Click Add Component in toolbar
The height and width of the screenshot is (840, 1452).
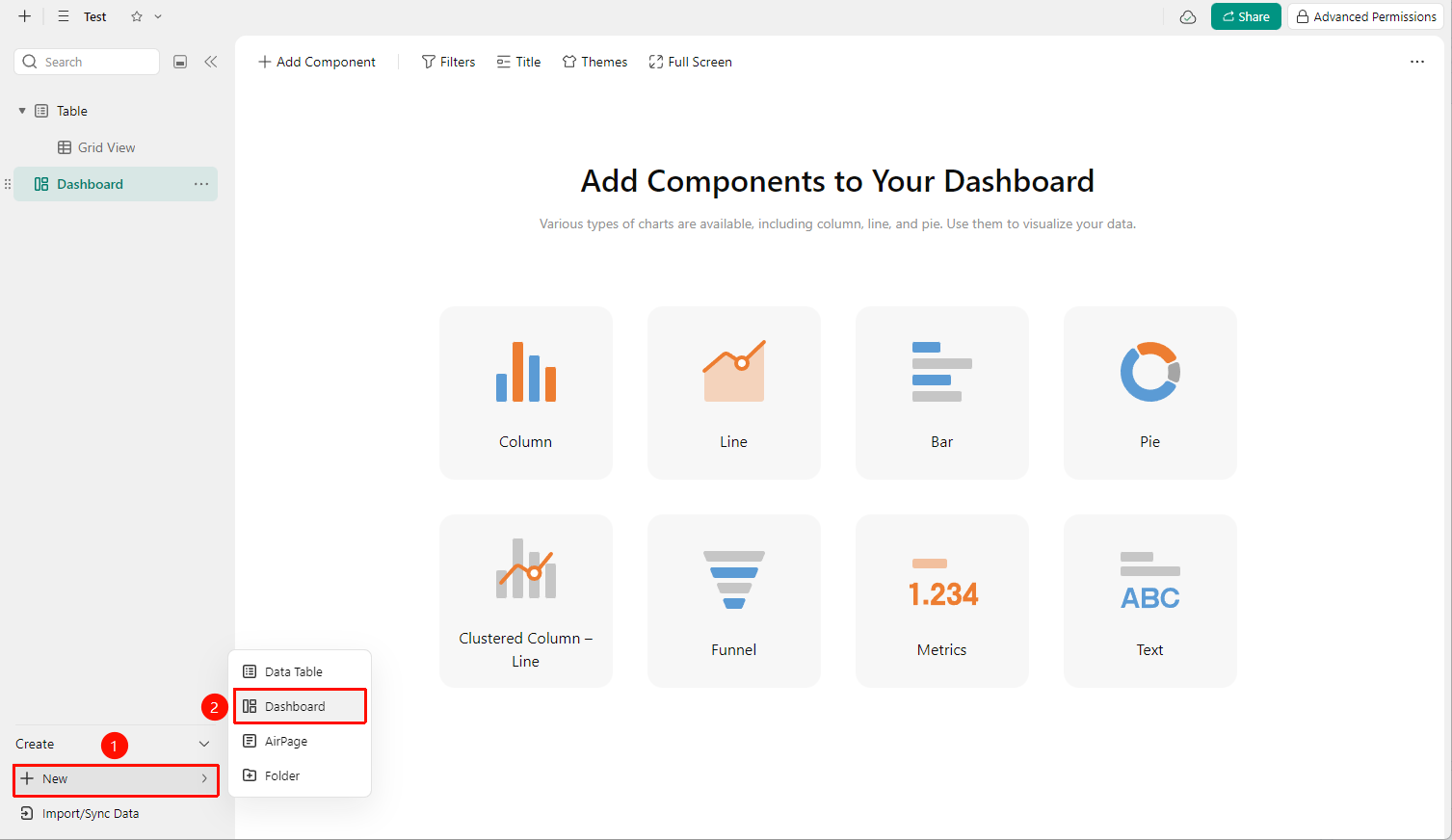(317, 62)
